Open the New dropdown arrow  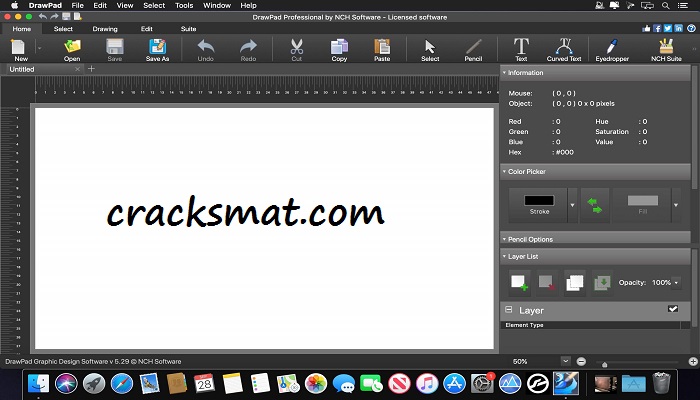(40, 48)
